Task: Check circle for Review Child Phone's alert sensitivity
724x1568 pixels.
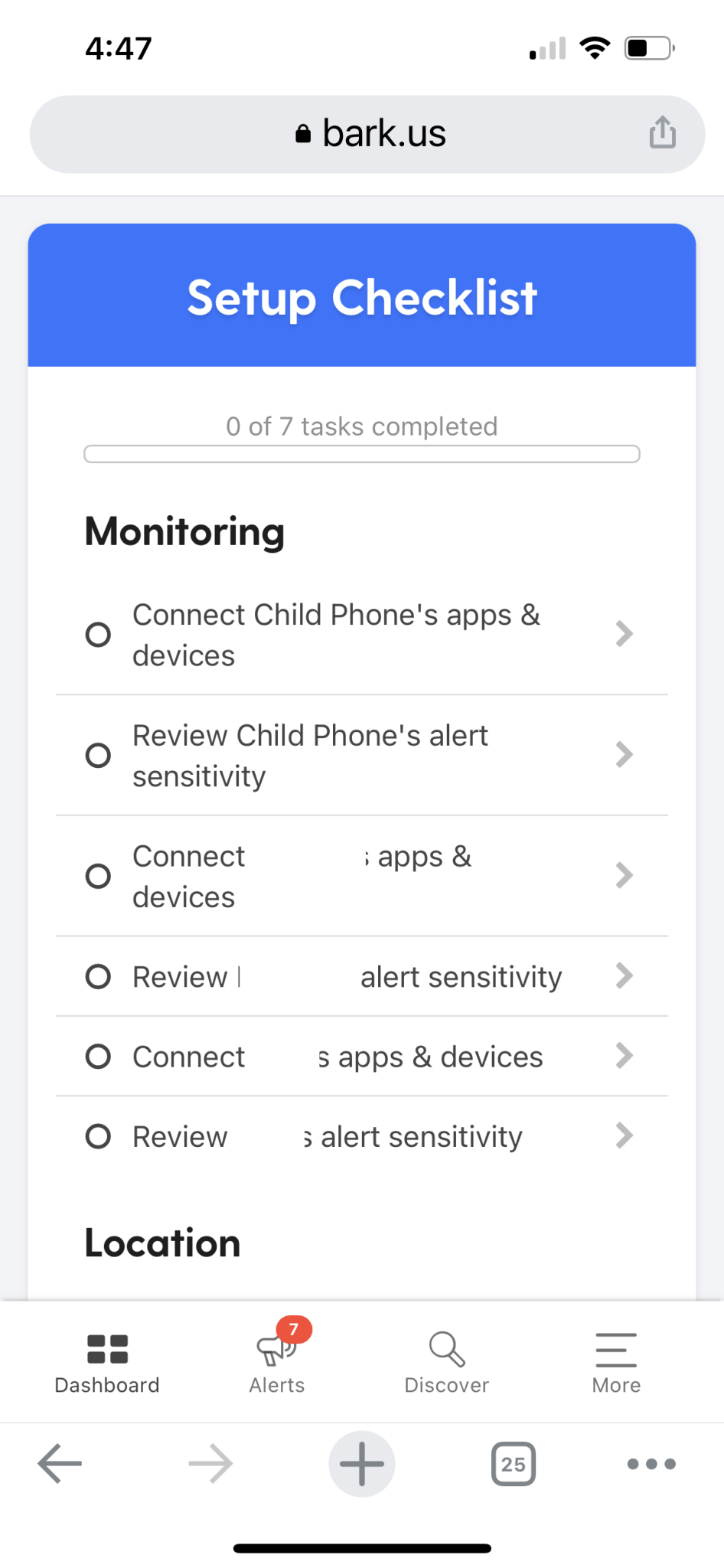Action: [98, 756]
